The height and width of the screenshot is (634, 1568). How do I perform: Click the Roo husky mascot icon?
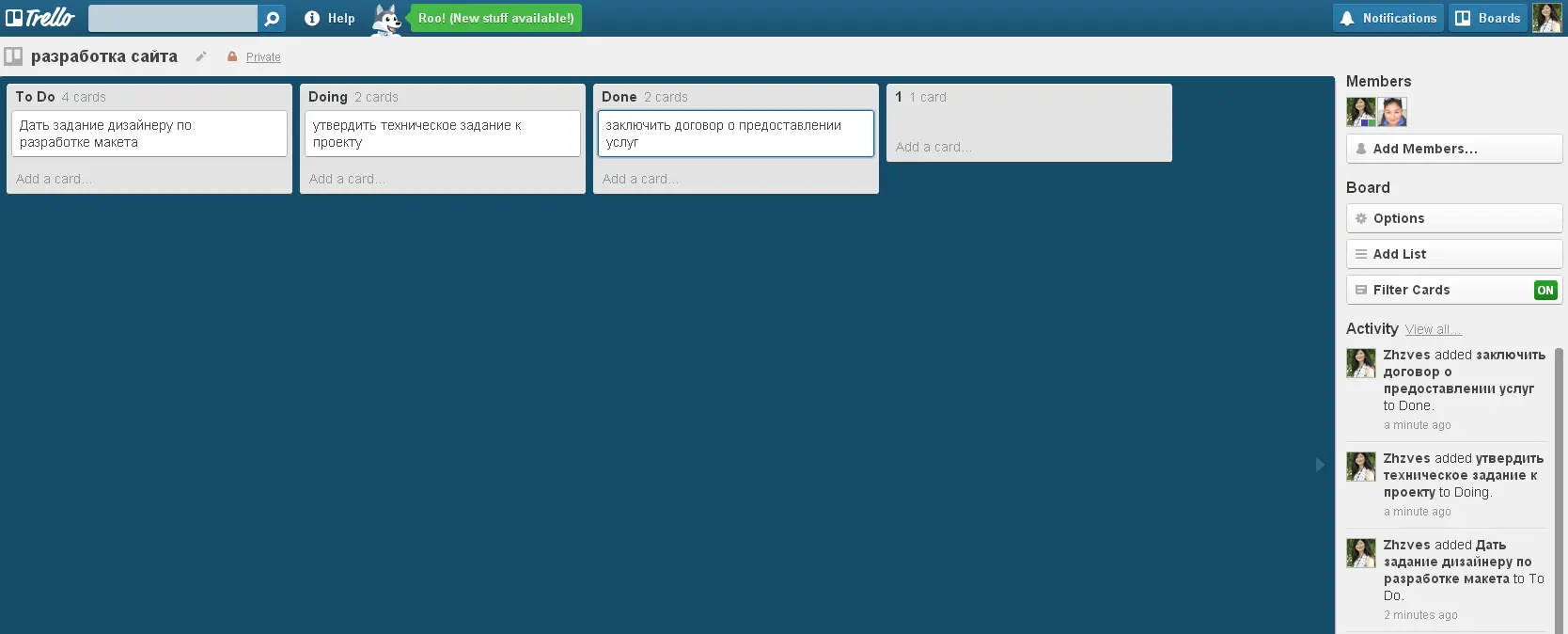(386, 19)
